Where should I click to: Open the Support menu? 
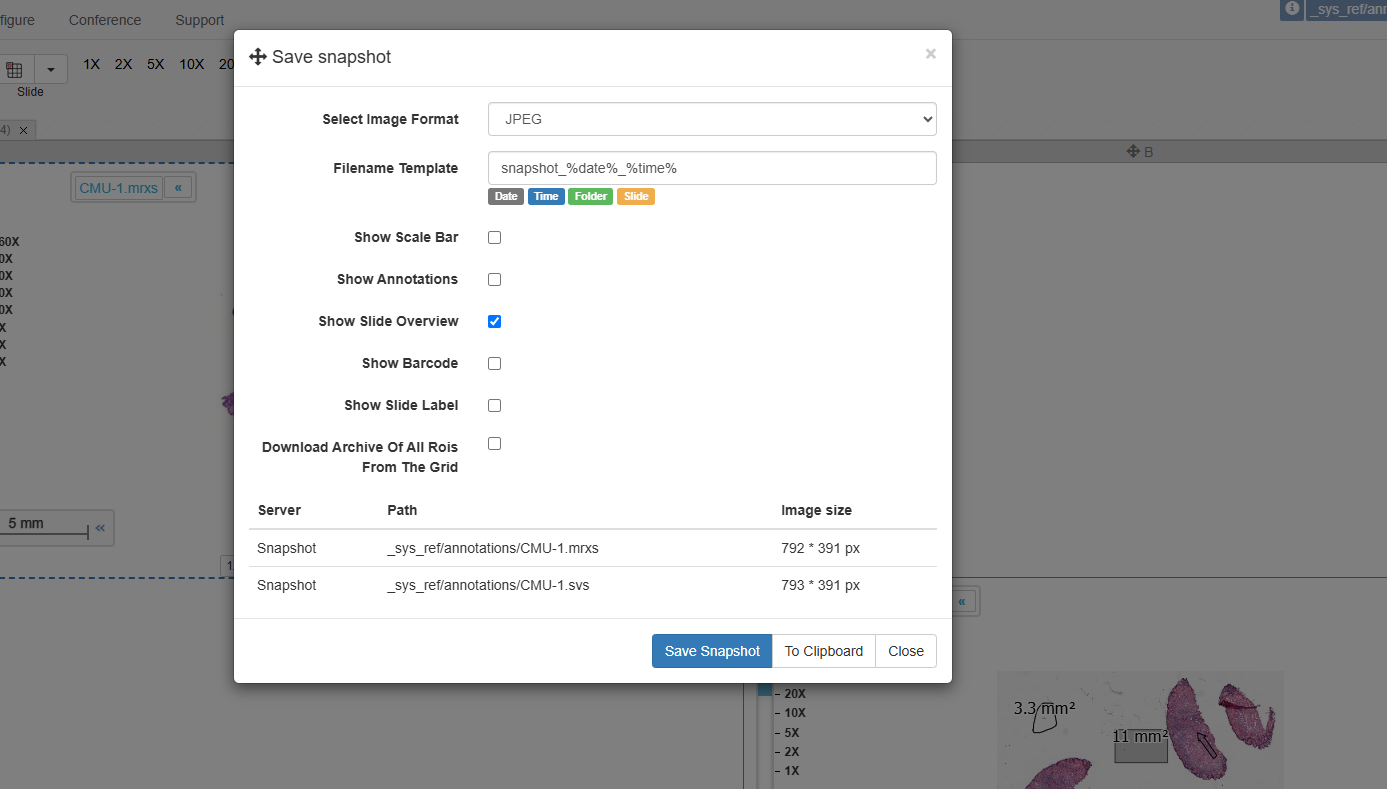coord(199,20)
